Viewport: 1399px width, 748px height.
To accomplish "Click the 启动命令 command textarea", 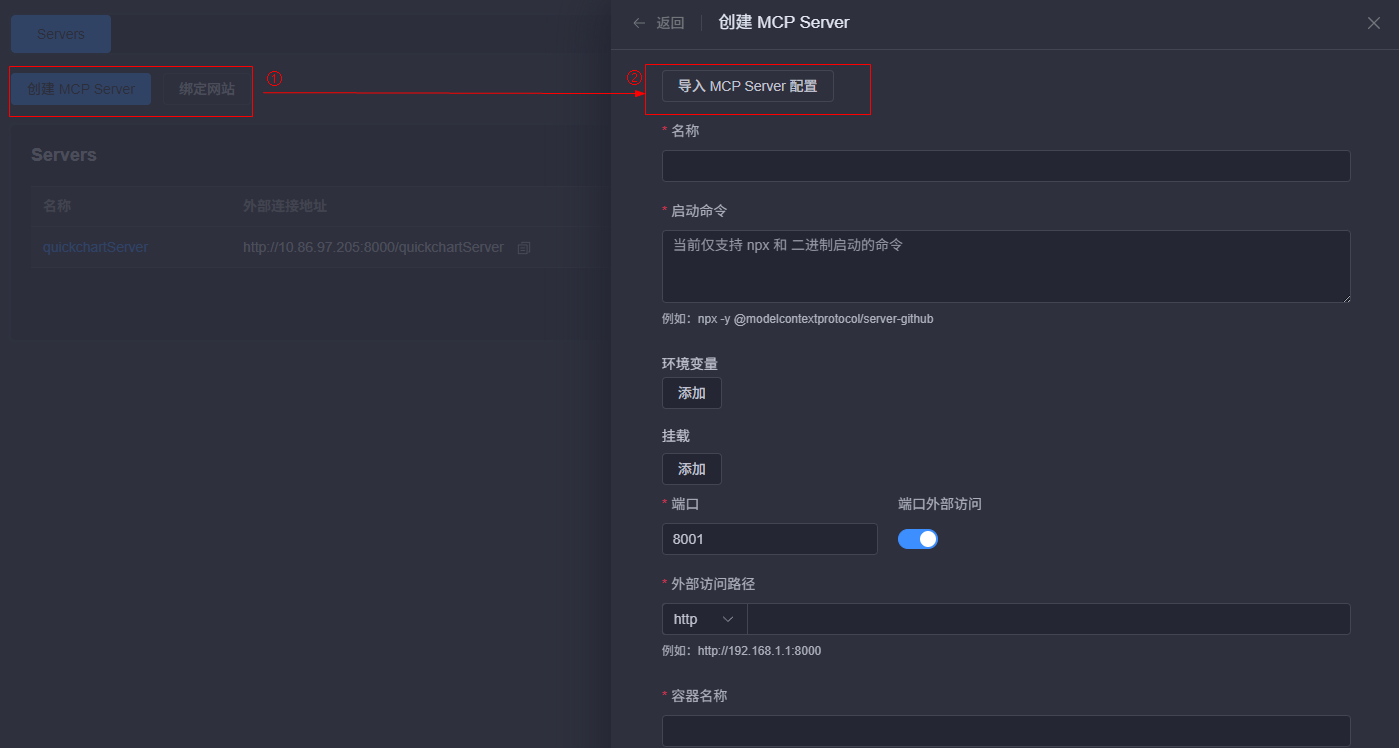I will [1005, 266].
